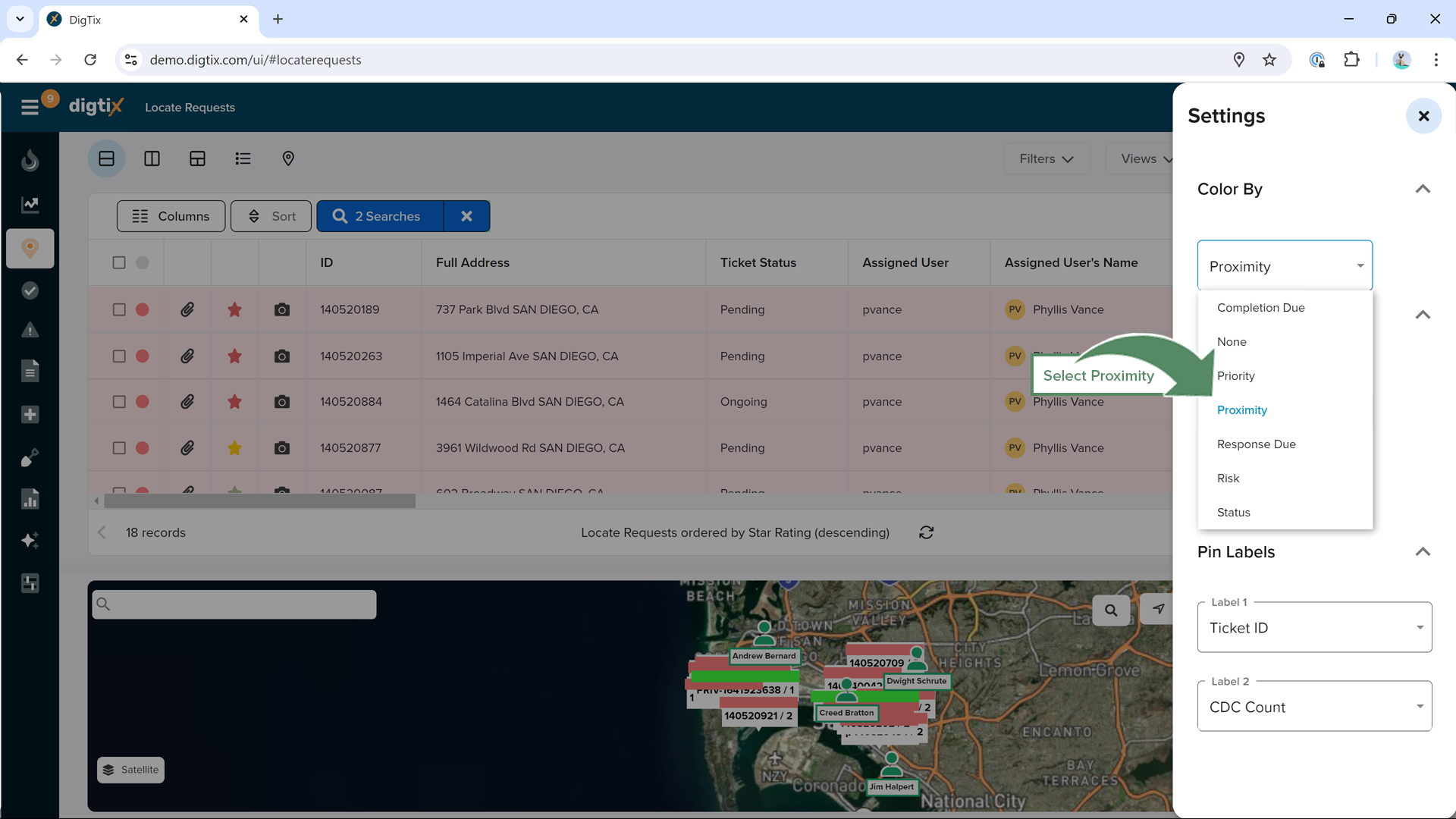This screenshot has width=1456, height=819.
Task: Click the Satellite map layer button
Action: pos(131,770)
